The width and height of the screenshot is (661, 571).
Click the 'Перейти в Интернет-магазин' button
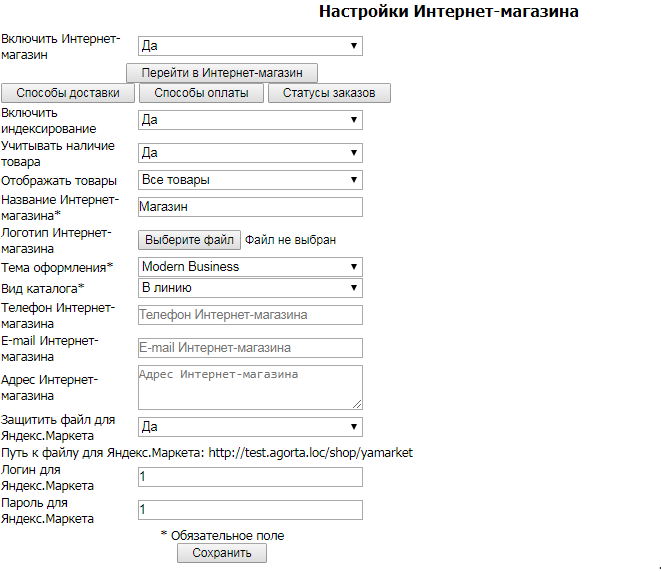click(222, 73)
